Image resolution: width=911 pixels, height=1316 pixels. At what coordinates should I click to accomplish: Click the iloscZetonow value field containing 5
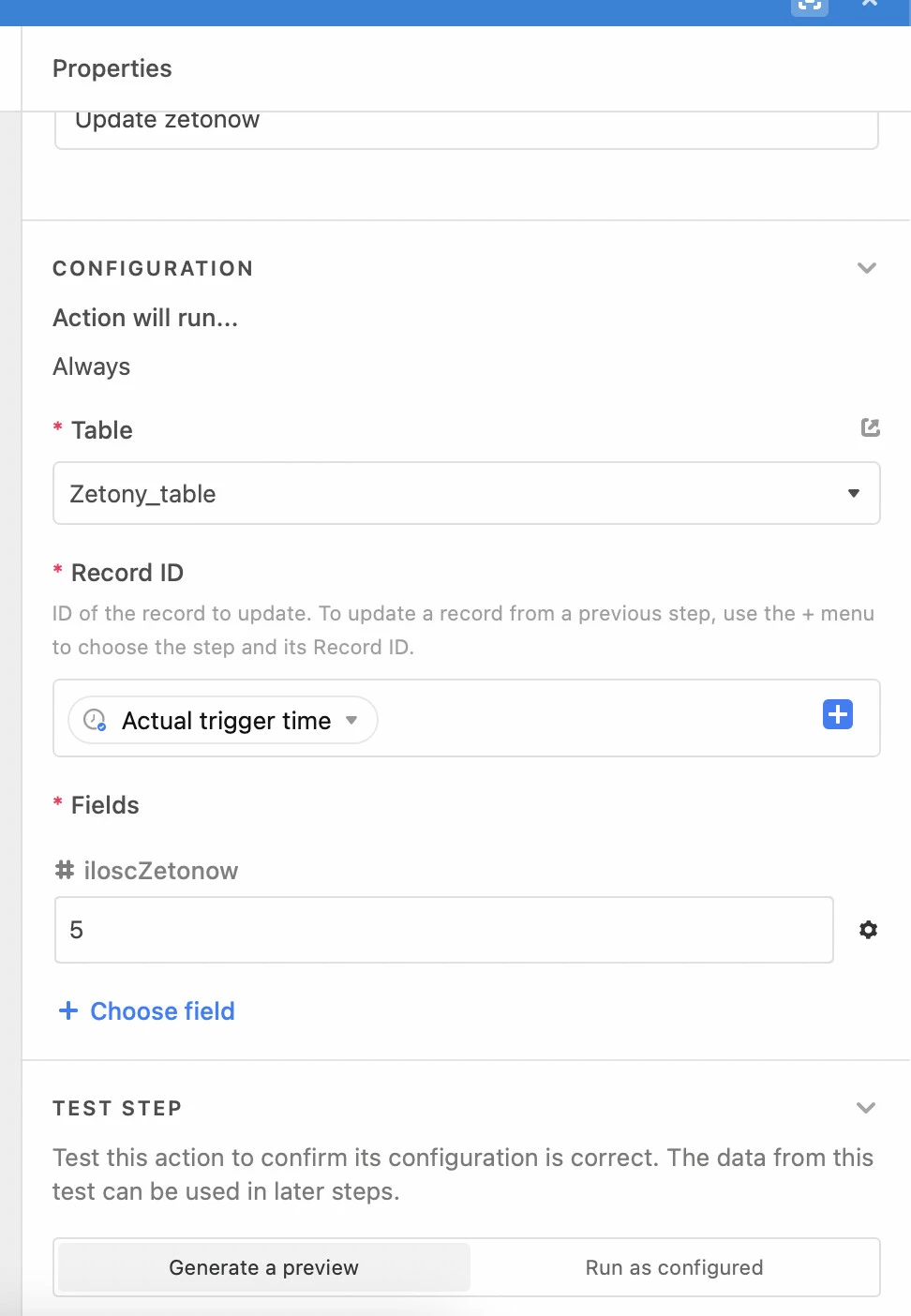point(444,930)
